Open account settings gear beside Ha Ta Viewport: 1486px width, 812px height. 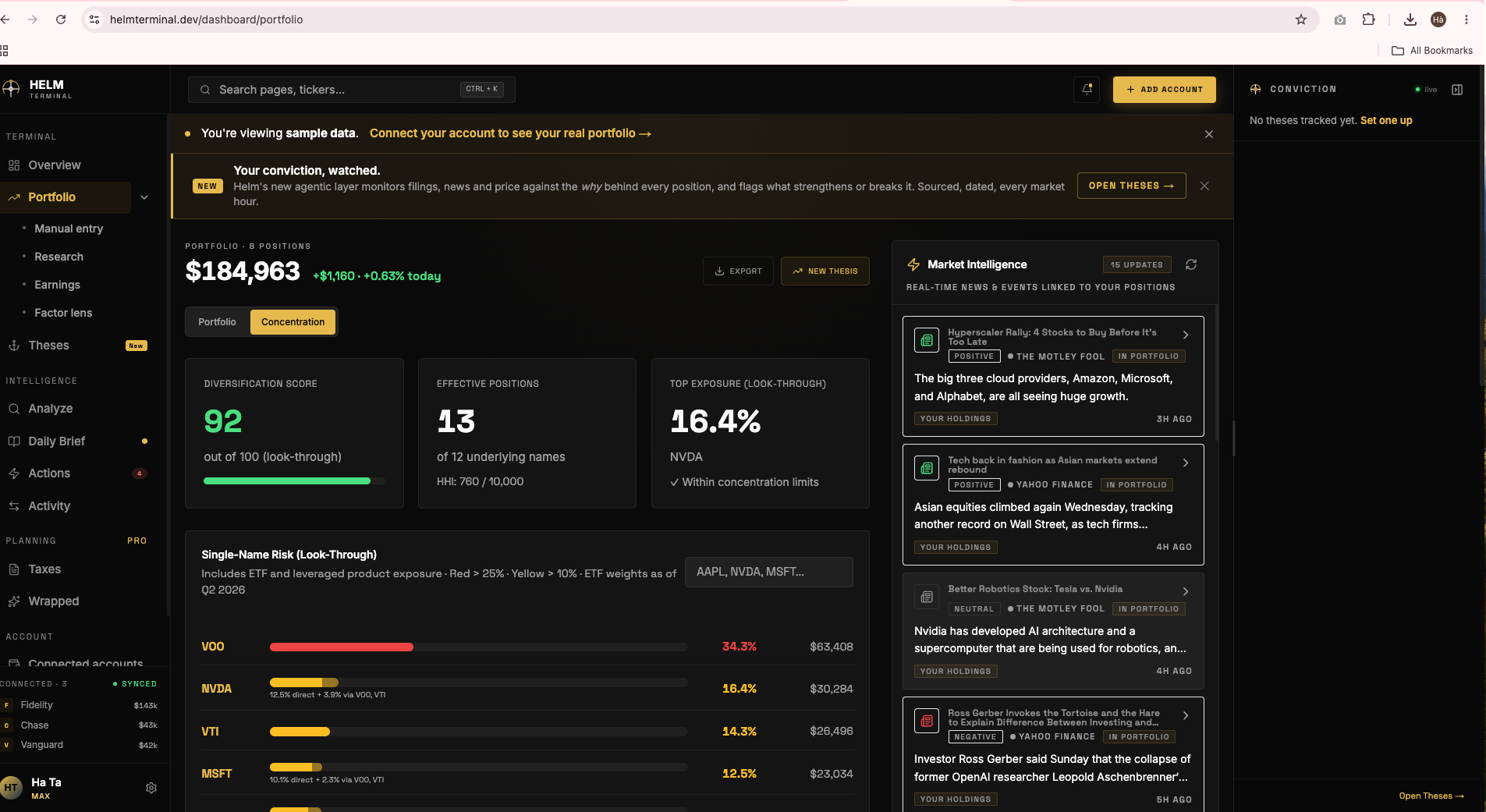pyautogui.click(x=151, y=788)
